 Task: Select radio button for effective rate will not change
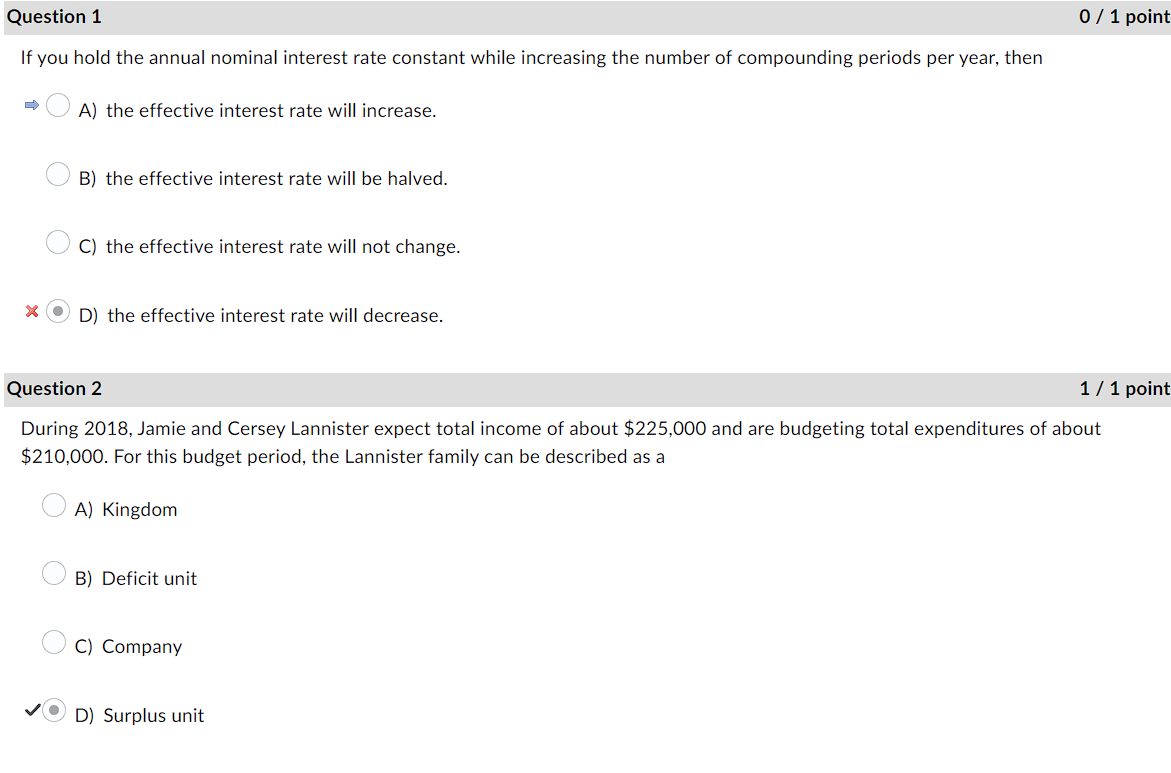pos(57,241)
